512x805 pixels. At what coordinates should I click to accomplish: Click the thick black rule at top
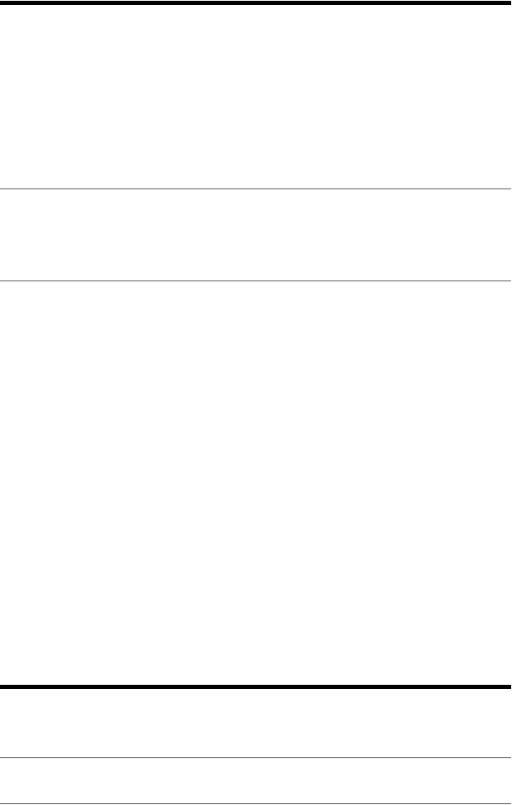pyautogui.click(x=256, y=3)
